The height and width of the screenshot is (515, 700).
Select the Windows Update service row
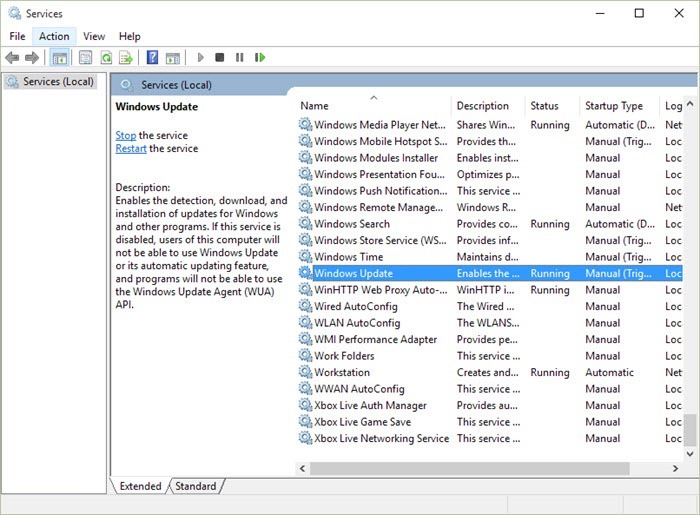pos(489,273)
